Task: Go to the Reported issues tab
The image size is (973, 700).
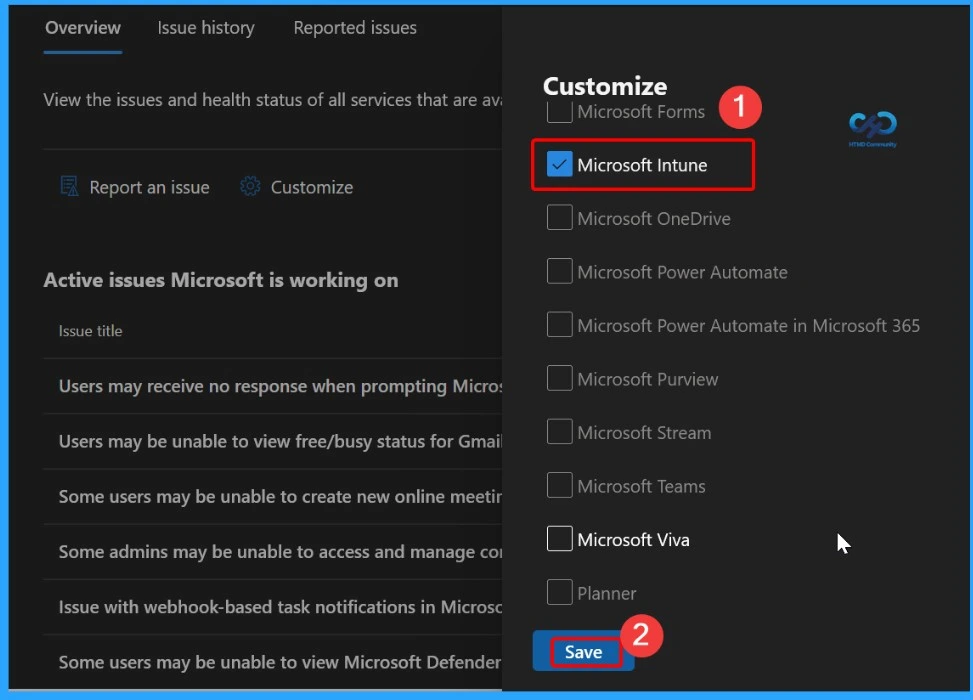Action: coord(355,28)
